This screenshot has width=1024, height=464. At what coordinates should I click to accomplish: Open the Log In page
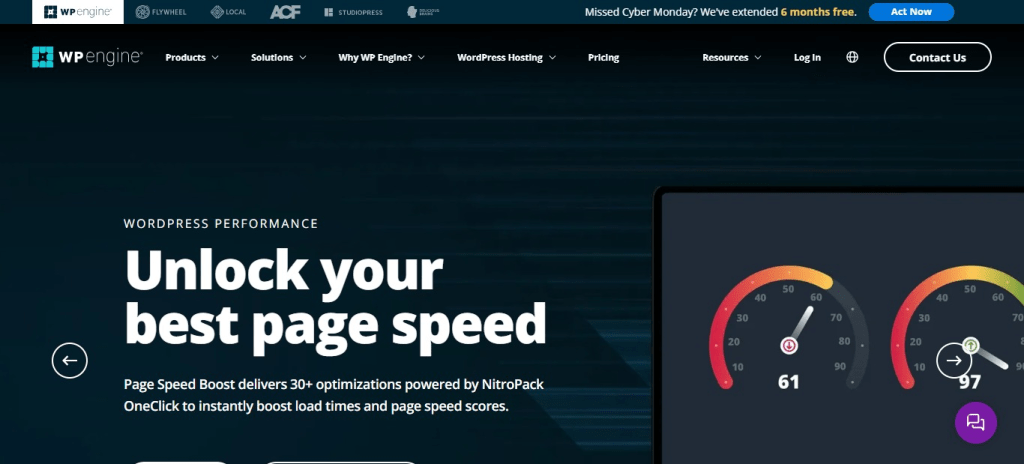[x=807, y=58]
